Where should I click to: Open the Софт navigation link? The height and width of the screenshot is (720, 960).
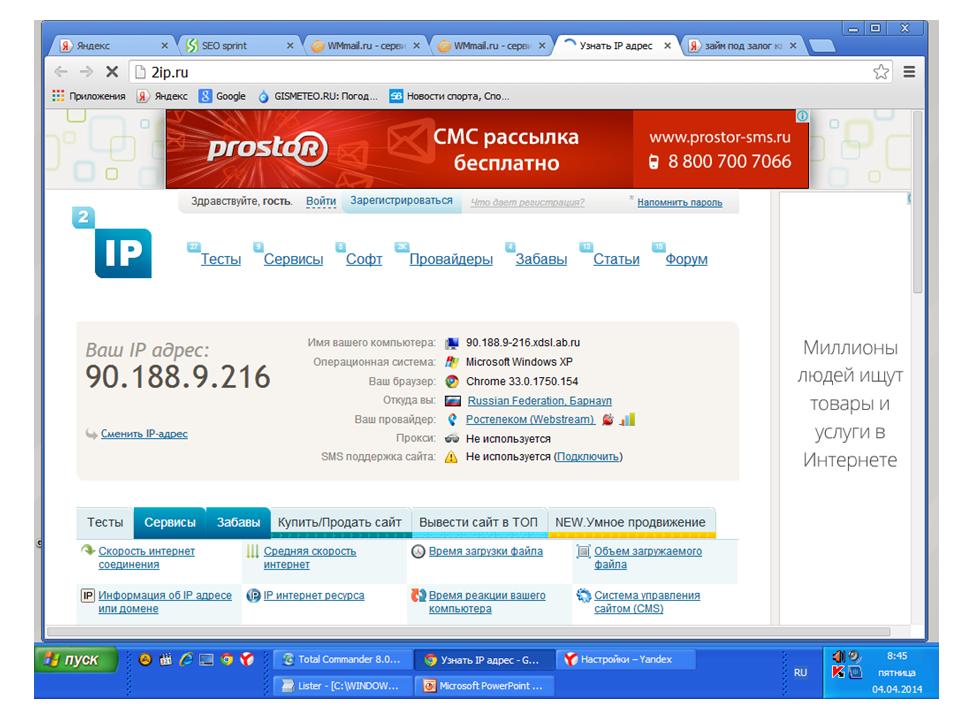point(364,259)
